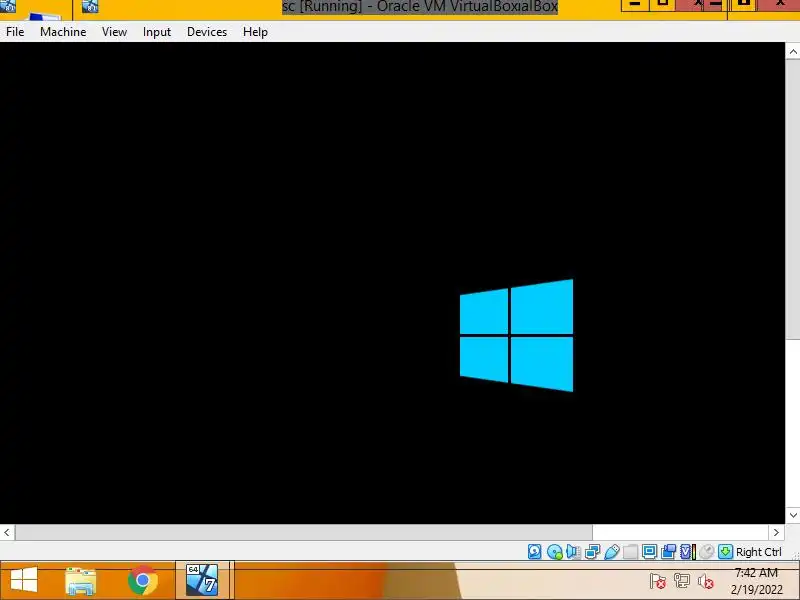Click the display settings status icon

[649, 552]
